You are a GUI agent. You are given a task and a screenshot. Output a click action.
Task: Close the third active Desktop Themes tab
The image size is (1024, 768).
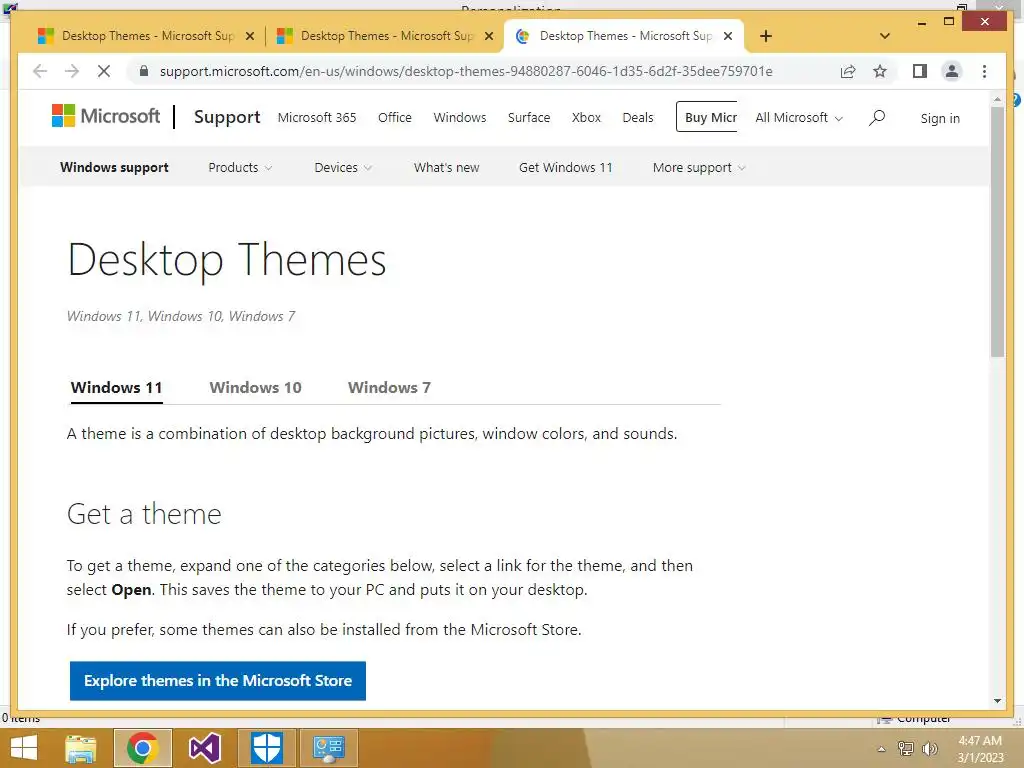coord(728,37)
